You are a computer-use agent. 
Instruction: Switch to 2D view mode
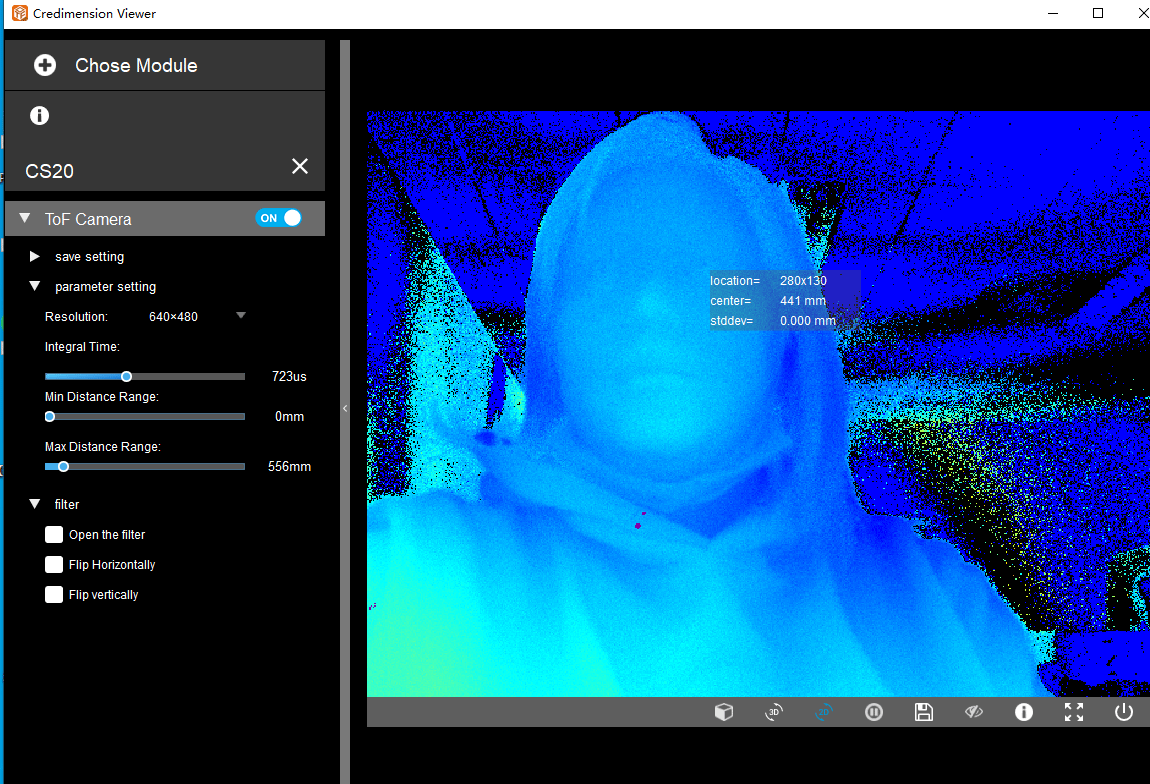click(823, 712)
